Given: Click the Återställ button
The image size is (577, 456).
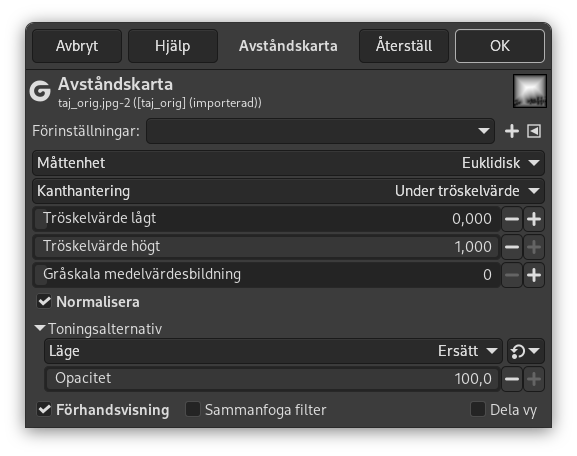Looking at the screenshot, I should click(x=404, y=46).
